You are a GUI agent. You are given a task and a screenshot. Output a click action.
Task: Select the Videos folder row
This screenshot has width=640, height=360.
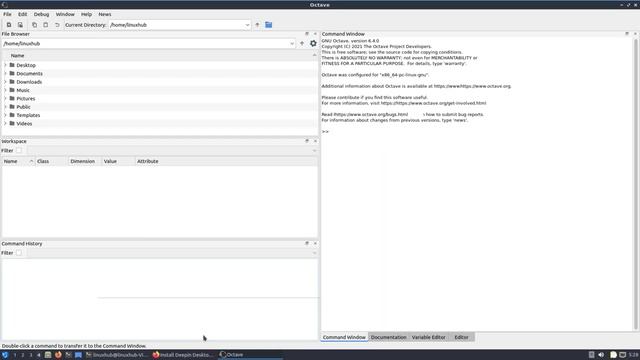[159, 123]
